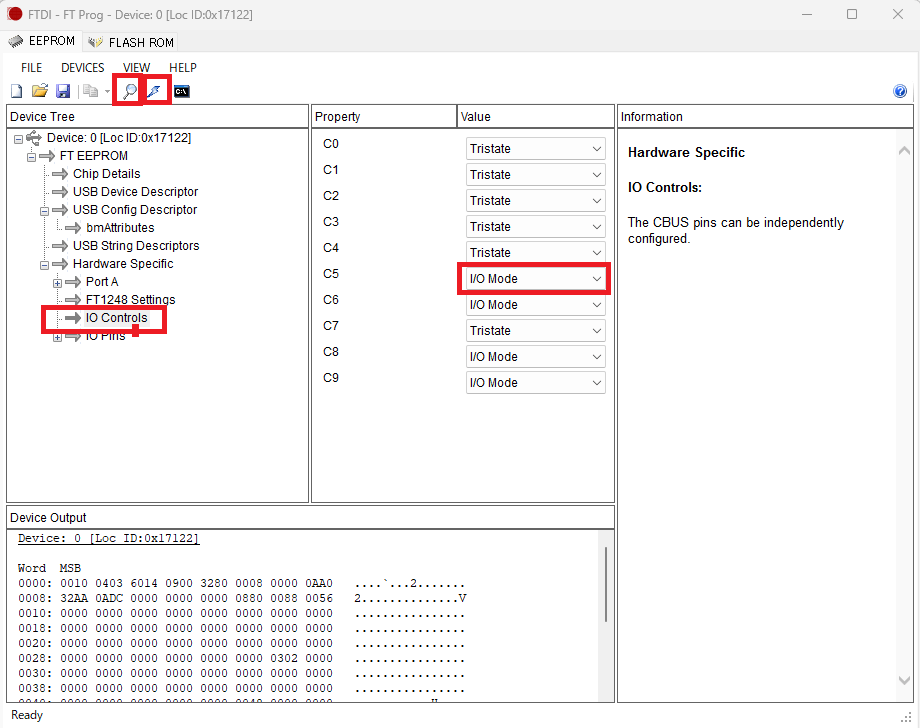This screenshot has width=920, height=728.
Task: Open the C7 value dropdown
Action: coord(536,330)
